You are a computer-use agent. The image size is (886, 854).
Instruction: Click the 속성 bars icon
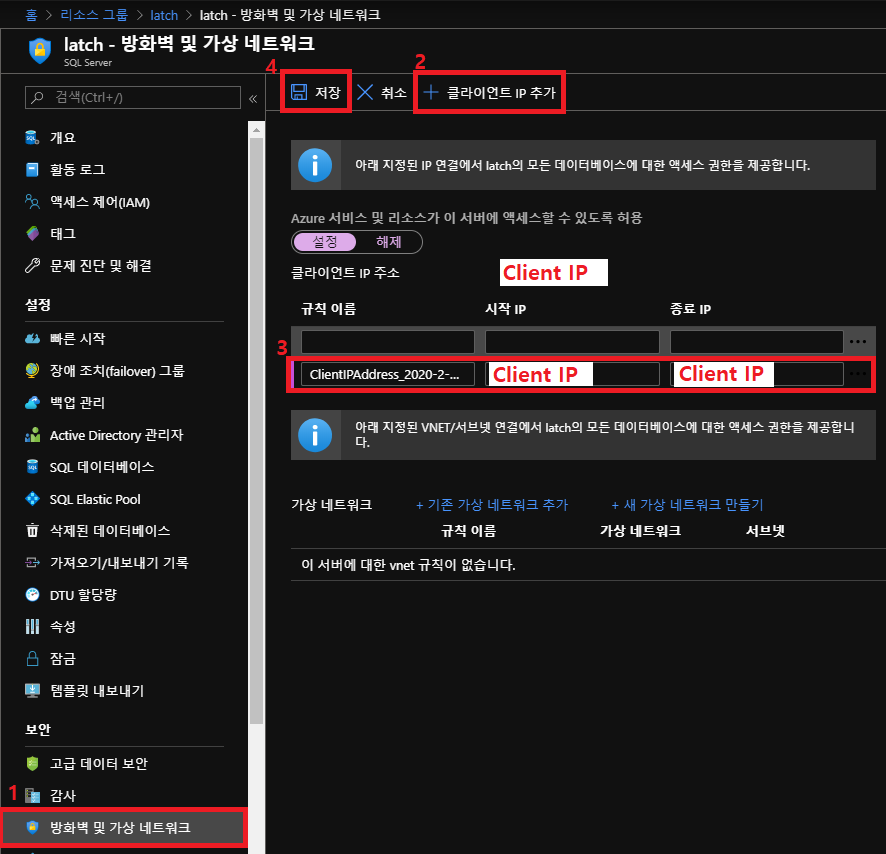pos(32,626)
